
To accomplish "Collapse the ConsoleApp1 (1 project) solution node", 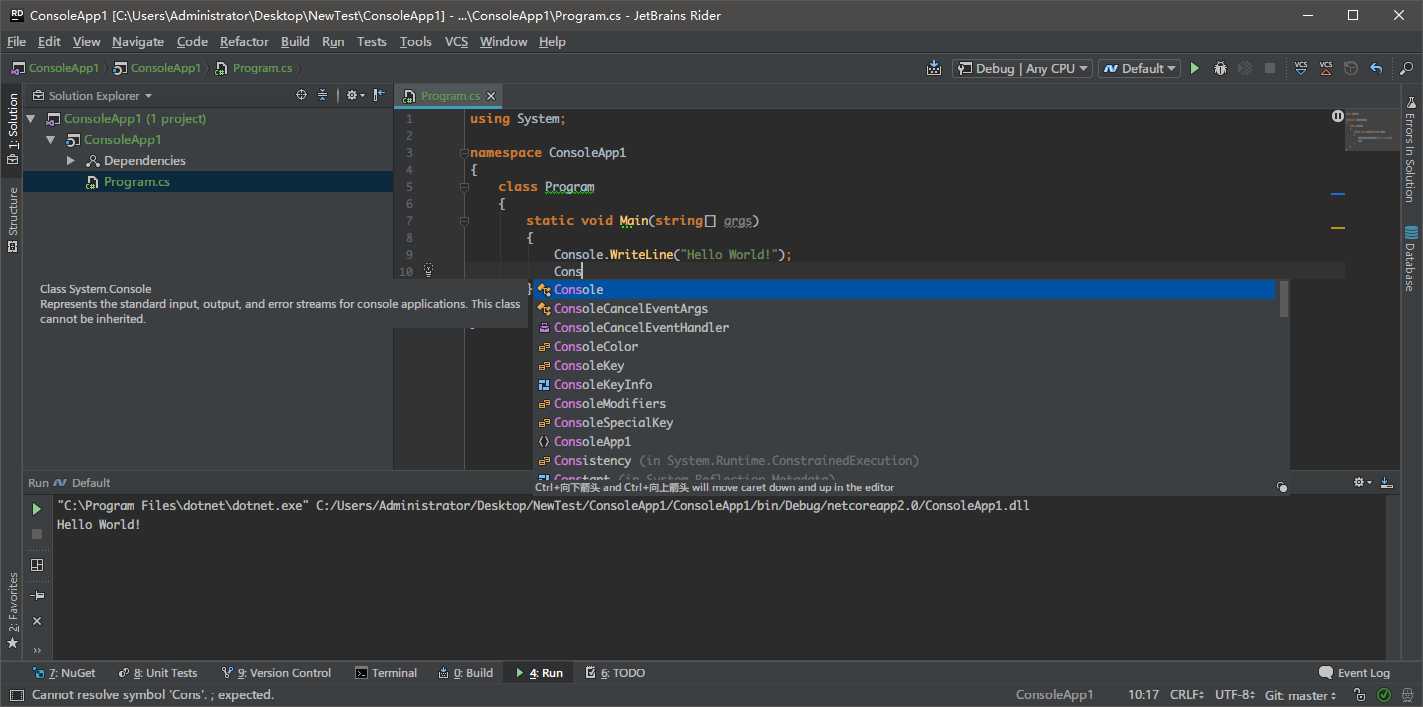I will [31, 118].
